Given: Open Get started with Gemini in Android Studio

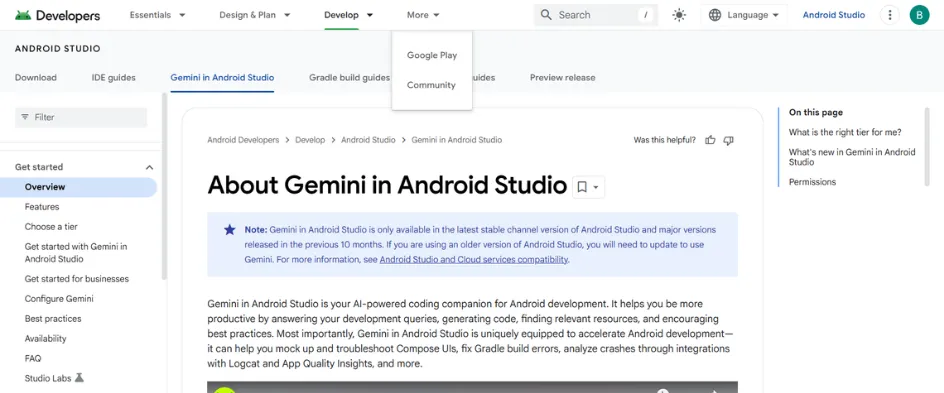Looking at the screenshot, I should coord(76,253).
